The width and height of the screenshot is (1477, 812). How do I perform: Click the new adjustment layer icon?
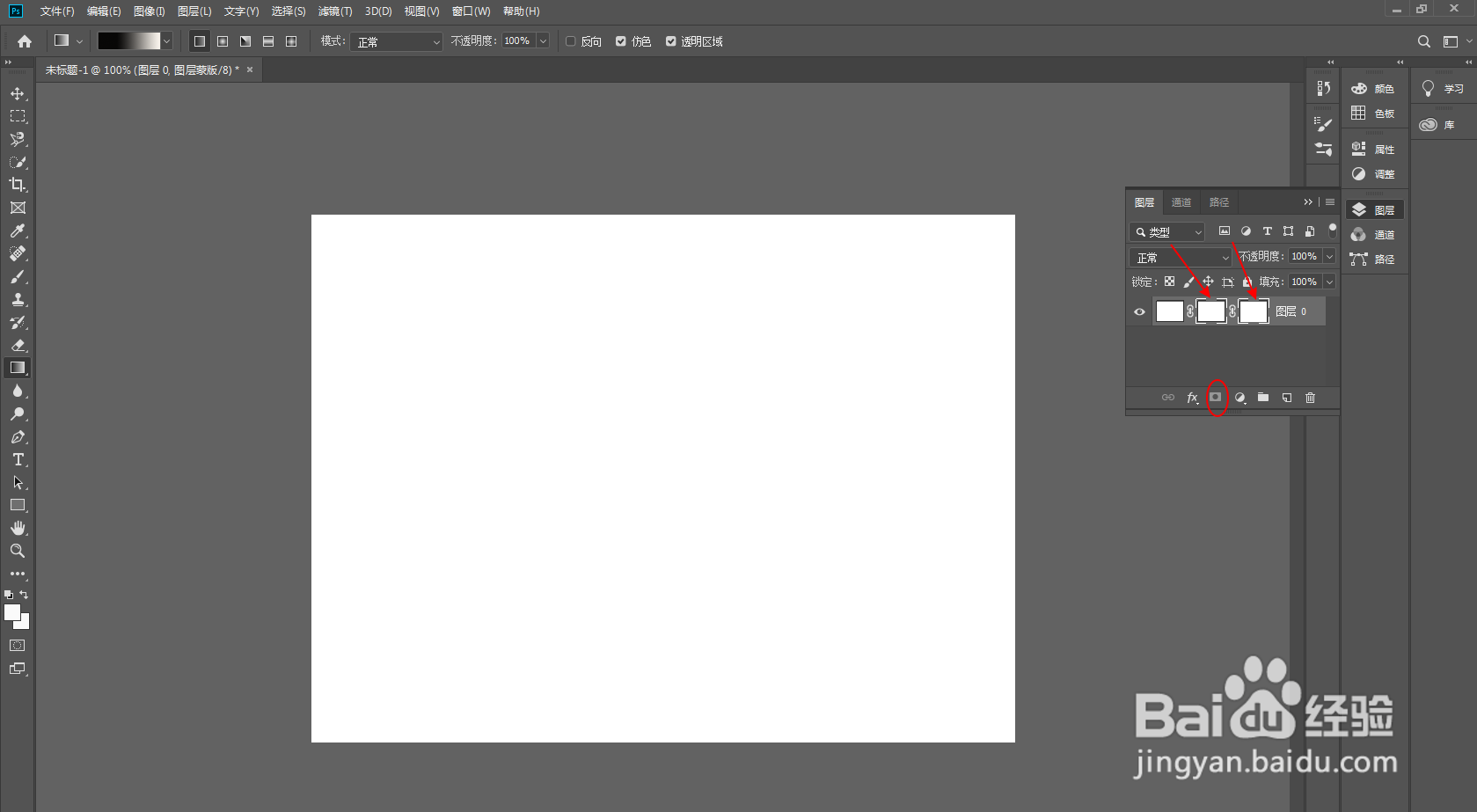[1239, 398]
